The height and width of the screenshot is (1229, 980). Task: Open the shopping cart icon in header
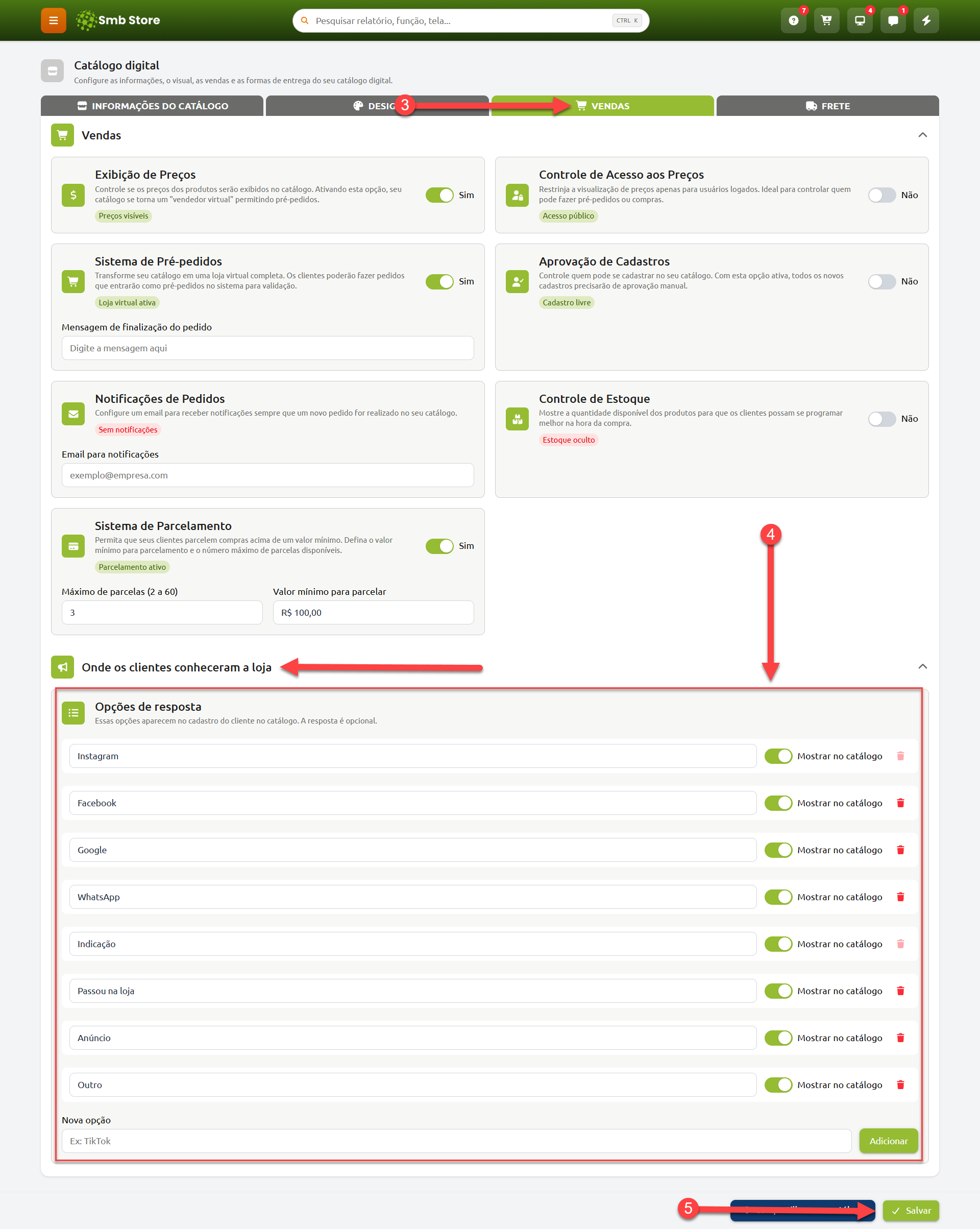pos(826,20)
